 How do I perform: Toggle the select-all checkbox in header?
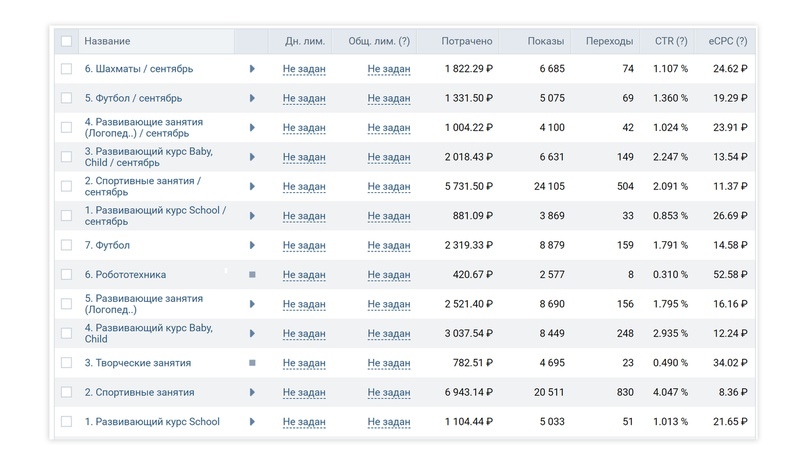tap(66, 41)
